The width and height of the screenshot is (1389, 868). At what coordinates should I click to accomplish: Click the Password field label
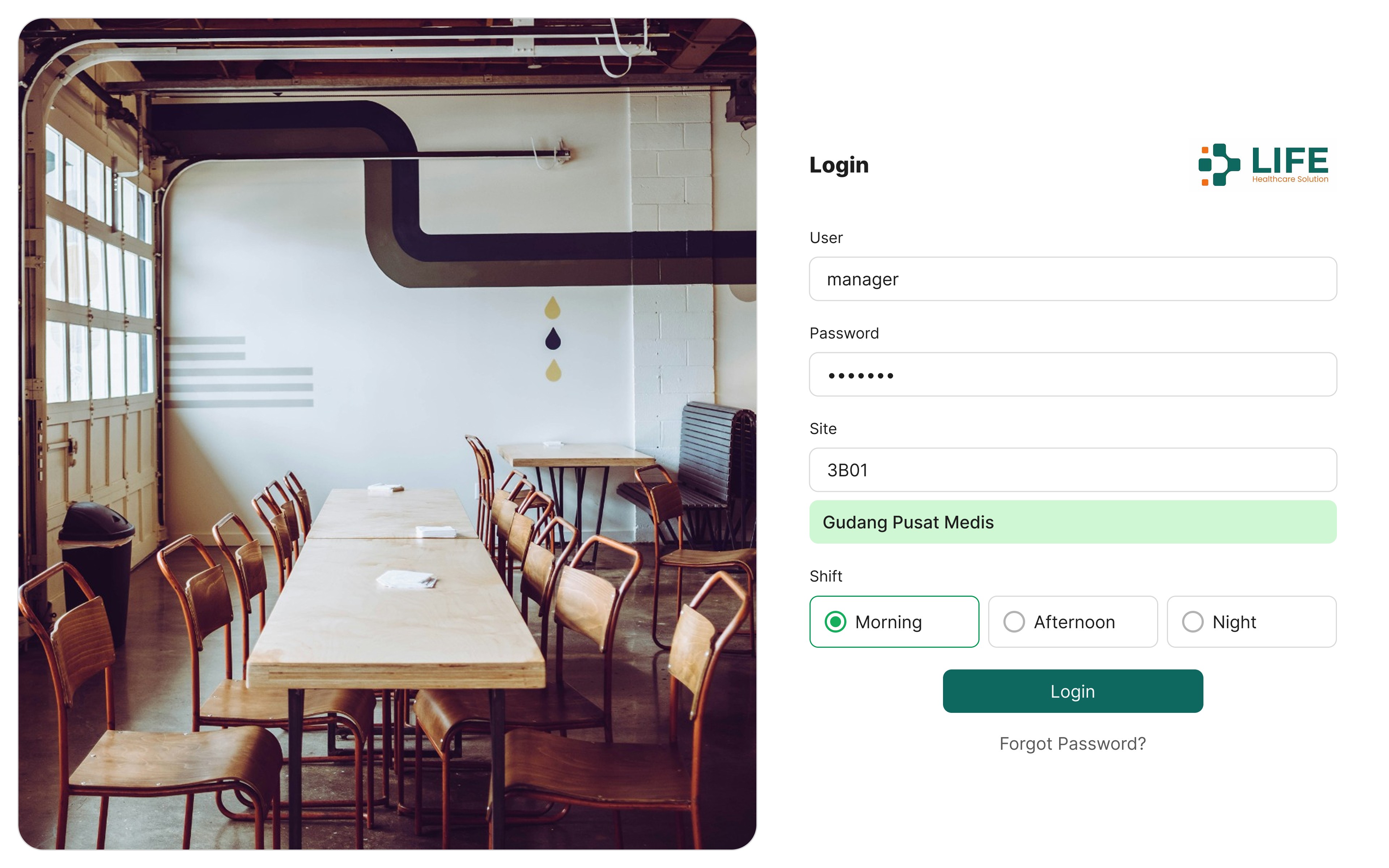844,333
